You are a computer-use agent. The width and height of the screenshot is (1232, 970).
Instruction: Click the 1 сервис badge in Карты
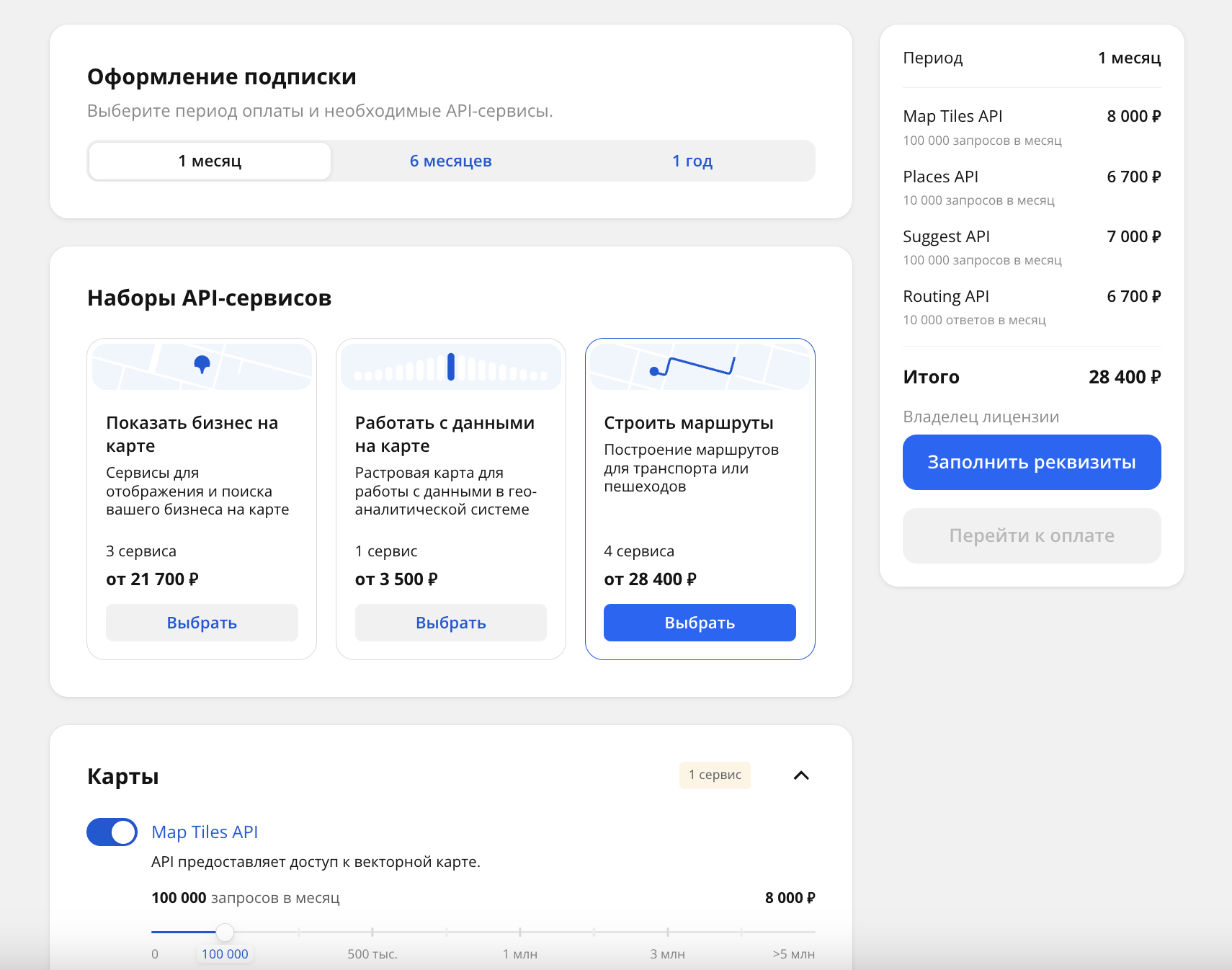pos(715,775)
